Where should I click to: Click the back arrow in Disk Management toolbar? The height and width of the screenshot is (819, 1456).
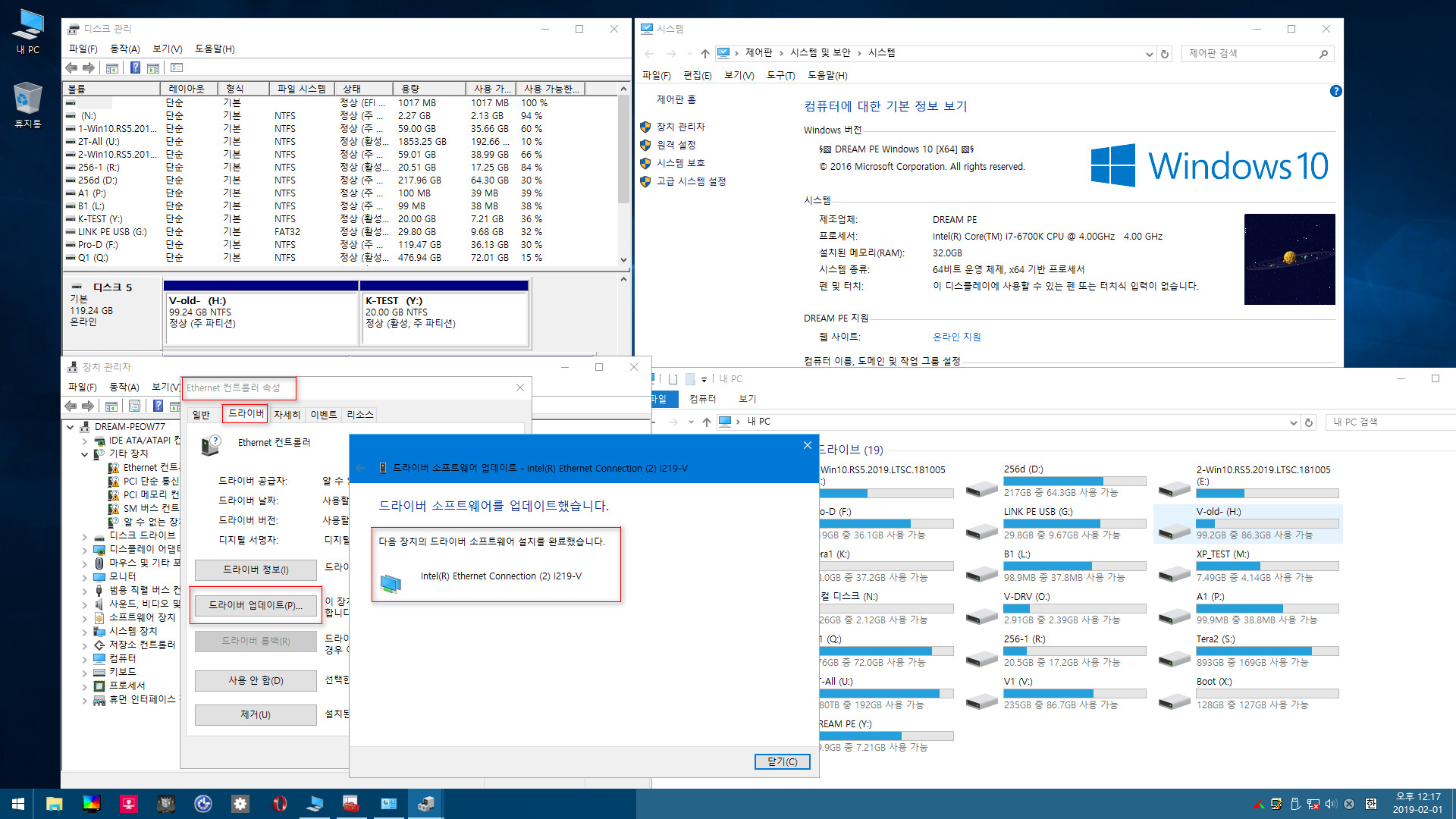pyautogui.click(x=71, y=68)
